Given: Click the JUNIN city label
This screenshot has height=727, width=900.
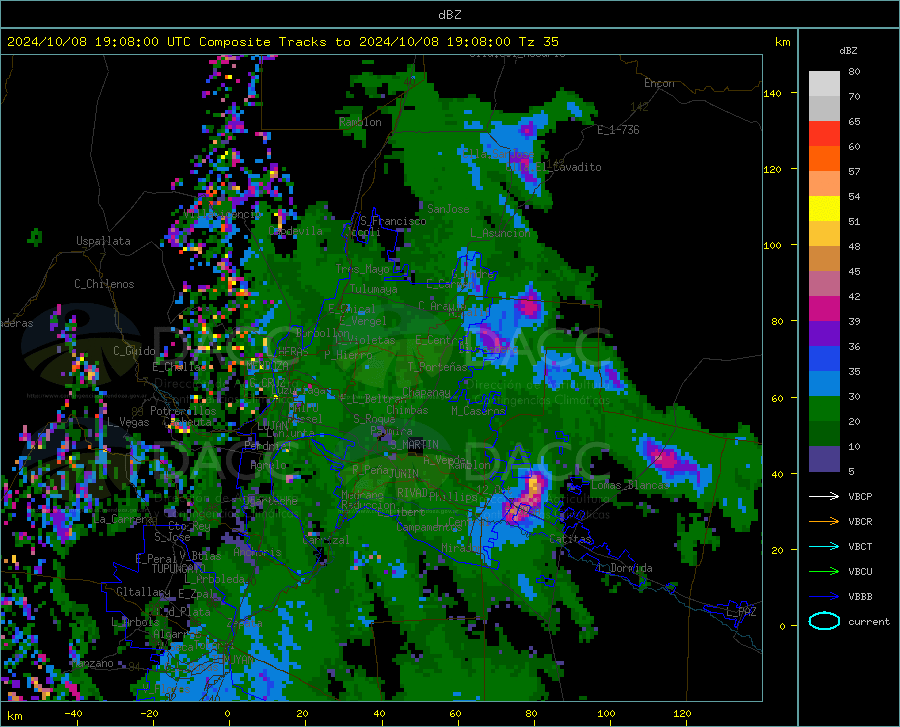Looking at the screenshot, I should coord(404,474).
